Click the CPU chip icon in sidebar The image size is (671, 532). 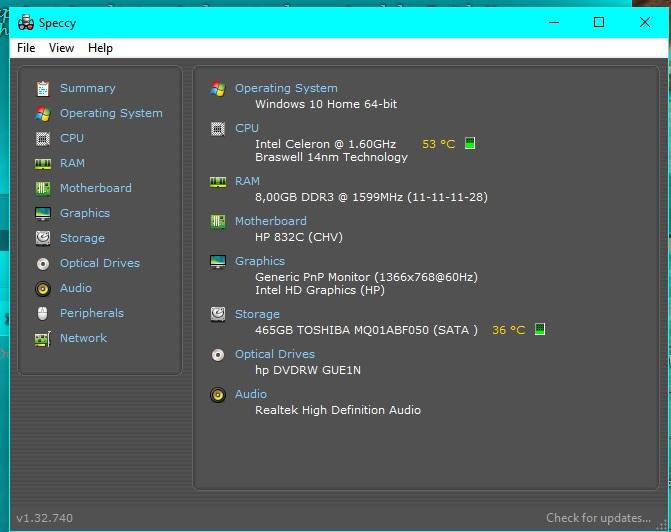[43, 139]
